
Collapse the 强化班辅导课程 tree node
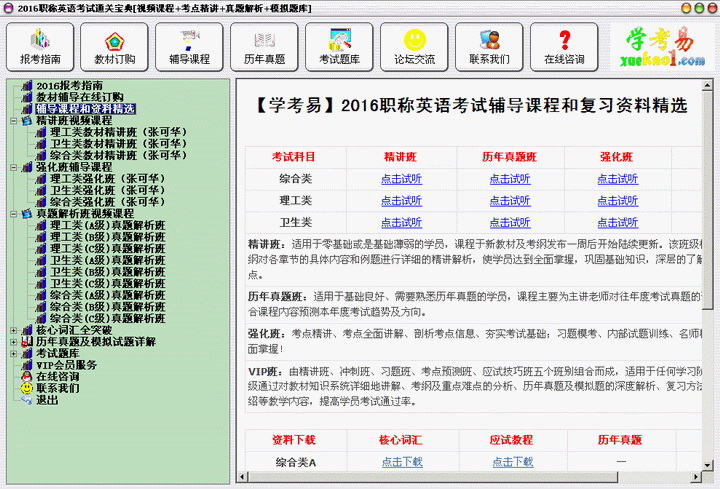(14, 167)
